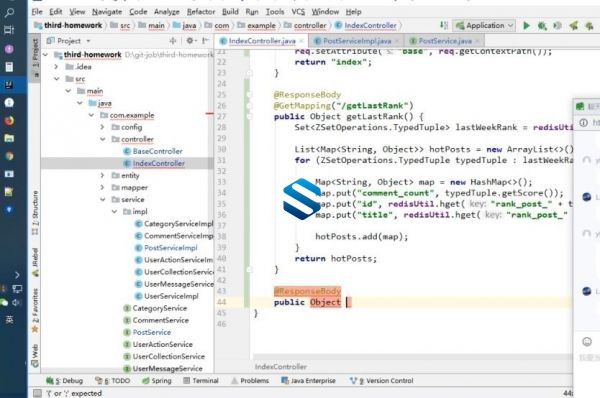Open the Spring tool window

coord(157,381)
